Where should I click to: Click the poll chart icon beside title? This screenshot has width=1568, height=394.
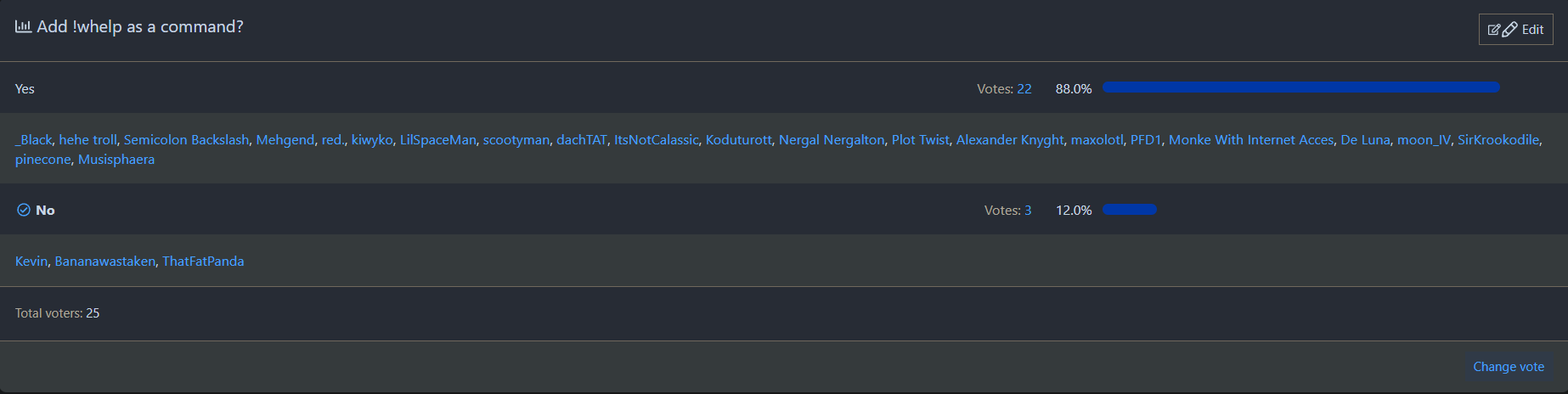tap(23, 27)
